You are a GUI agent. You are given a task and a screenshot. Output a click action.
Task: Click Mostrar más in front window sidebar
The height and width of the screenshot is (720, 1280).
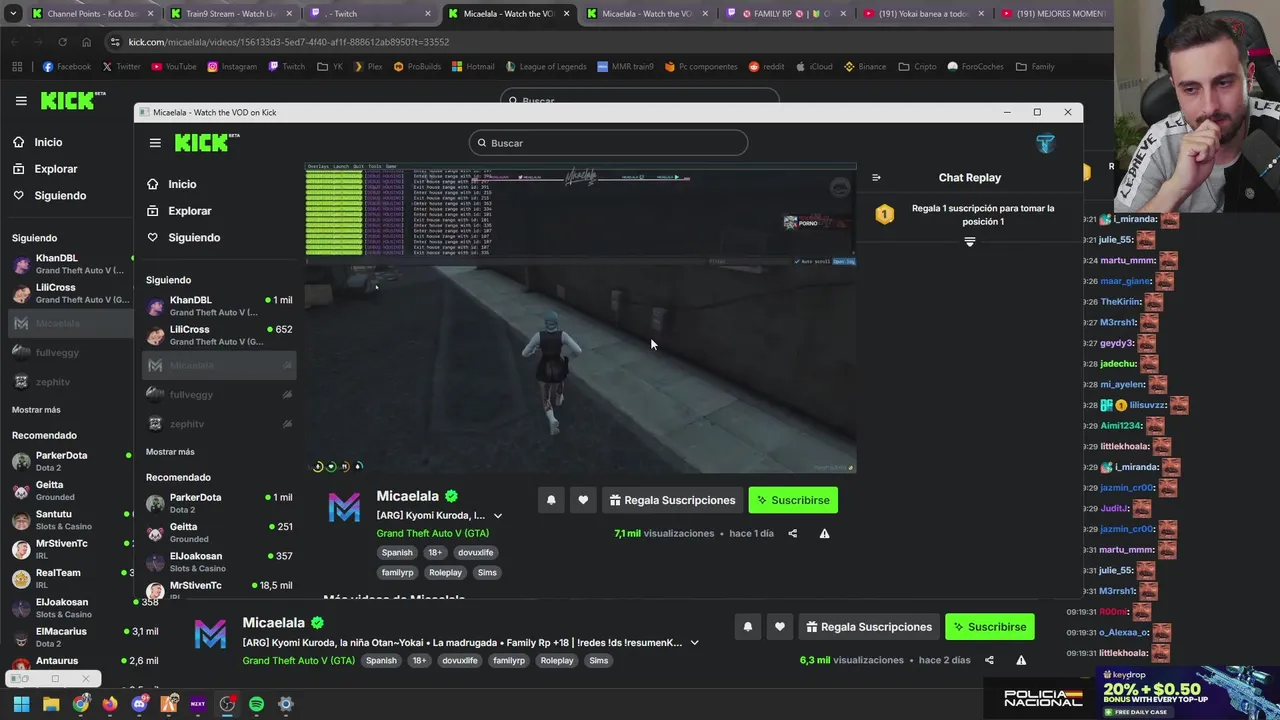tap(170, 452)
